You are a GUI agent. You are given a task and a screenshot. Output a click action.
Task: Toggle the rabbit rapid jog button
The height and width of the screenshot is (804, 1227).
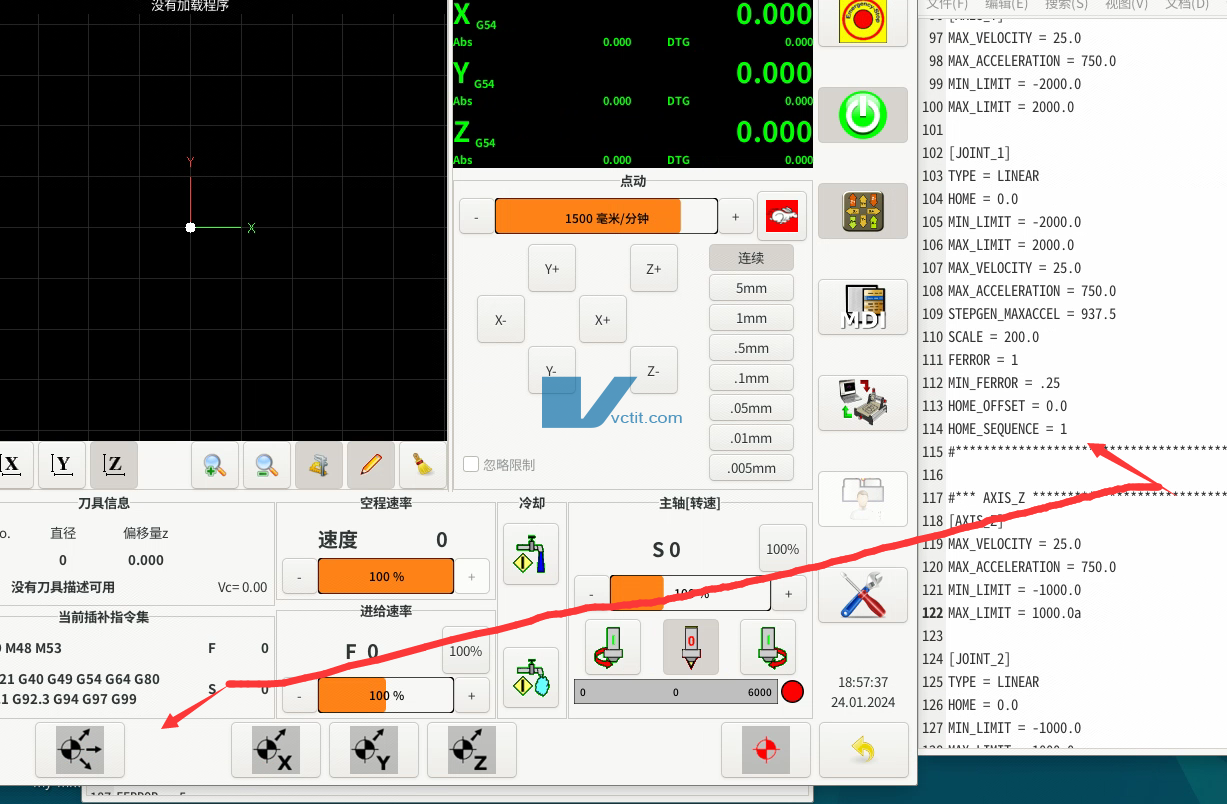click(x=782, y=216)
